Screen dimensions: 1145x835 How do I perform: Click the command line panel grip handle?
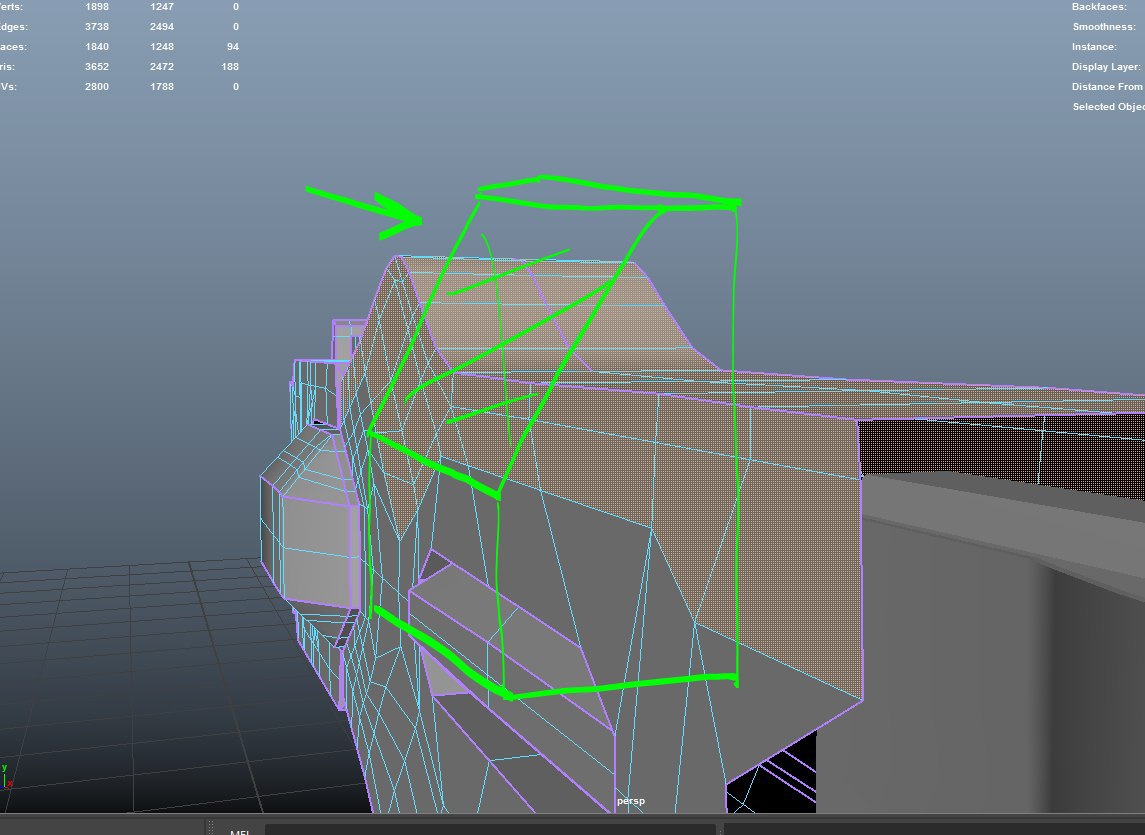[x=210, y=828]
